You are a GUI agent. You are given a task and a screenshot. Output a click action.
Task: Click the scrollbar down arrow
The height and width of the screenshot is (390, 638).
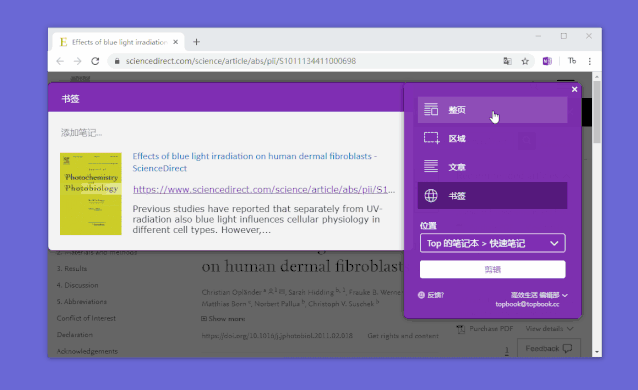[x=597, y=352]
